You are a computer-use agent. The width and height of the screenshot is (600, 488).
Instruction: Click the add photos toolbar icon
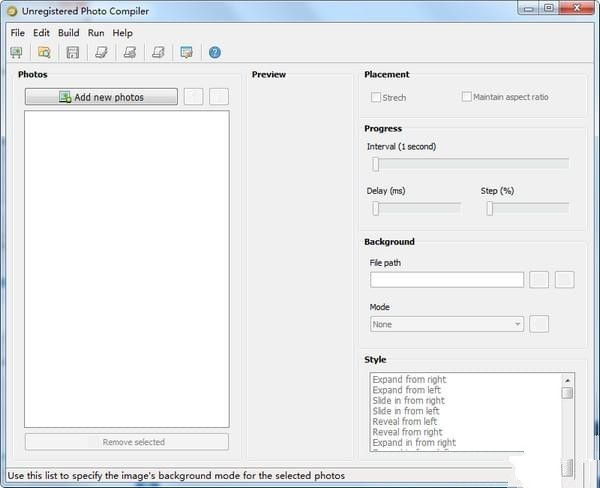tap(16, 53)
